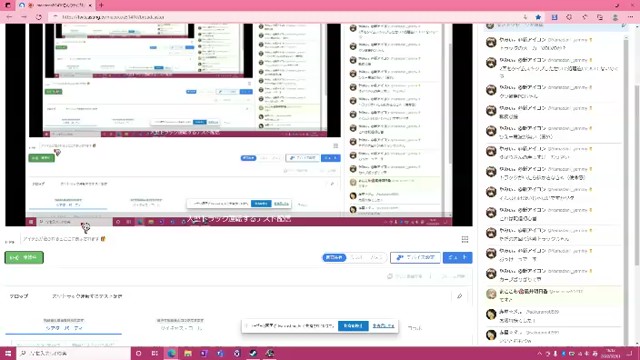
Task: Click the grid layout icon below the video
Action: point(464,239)
